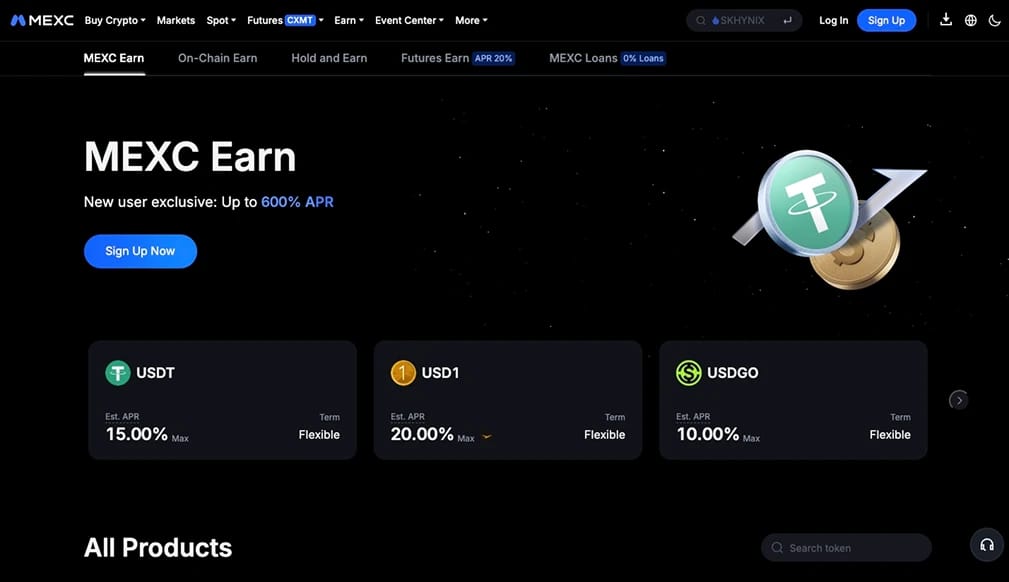Click the CXMT badge next to Futures

click(x=300, y=21)
